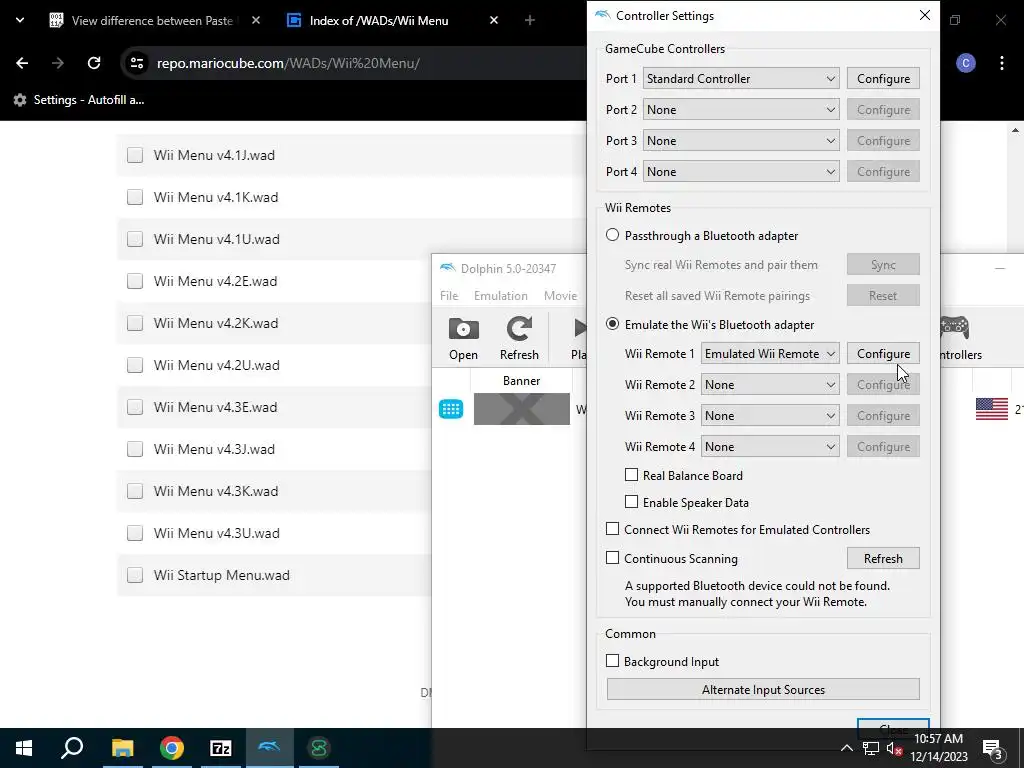Open GameCube Port 4 dropdown

(x=741, y=172)
